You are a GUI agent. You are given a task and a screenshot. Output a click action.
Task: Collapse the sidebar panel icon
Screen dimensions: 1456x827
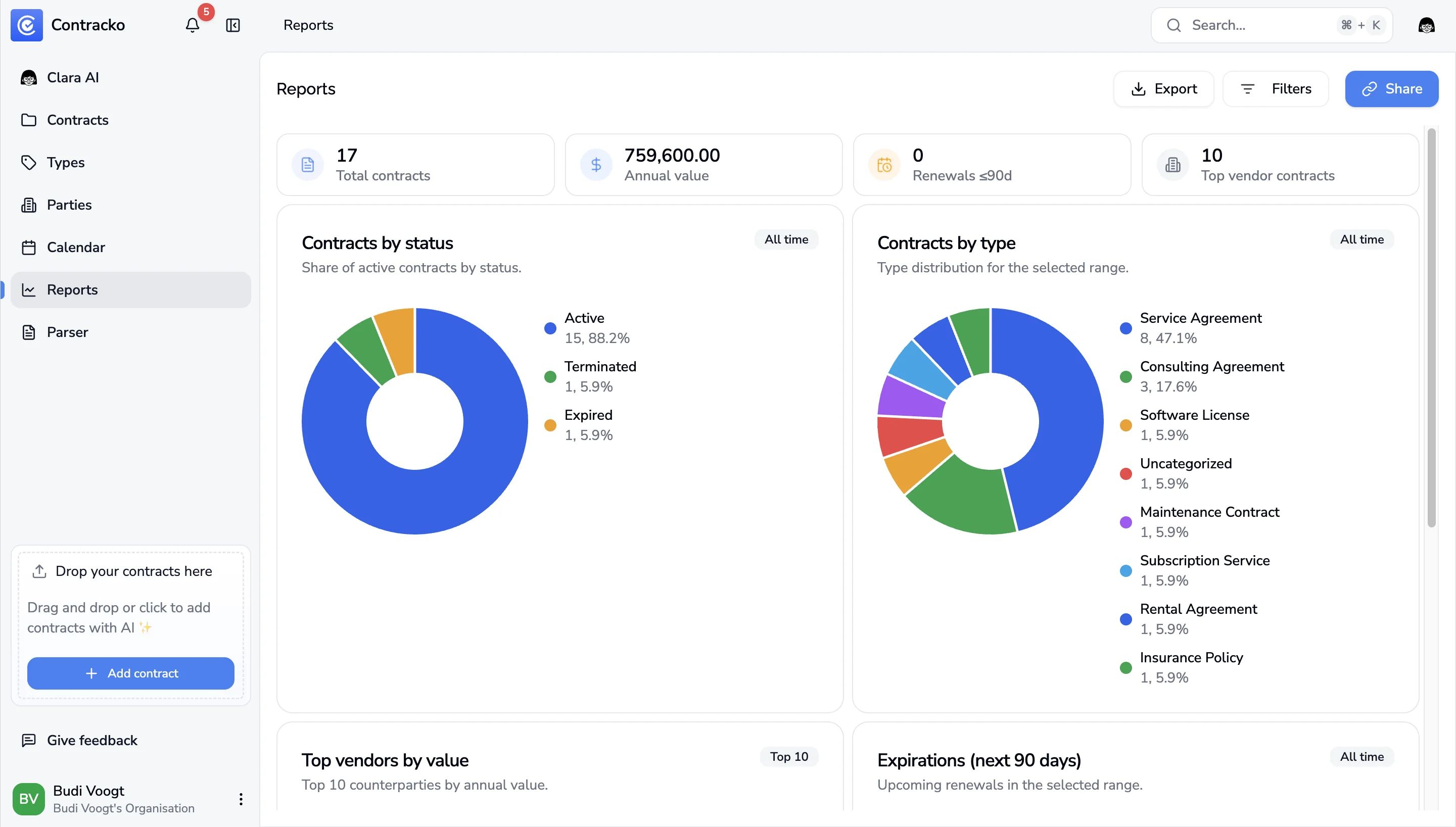pos(233,26)
